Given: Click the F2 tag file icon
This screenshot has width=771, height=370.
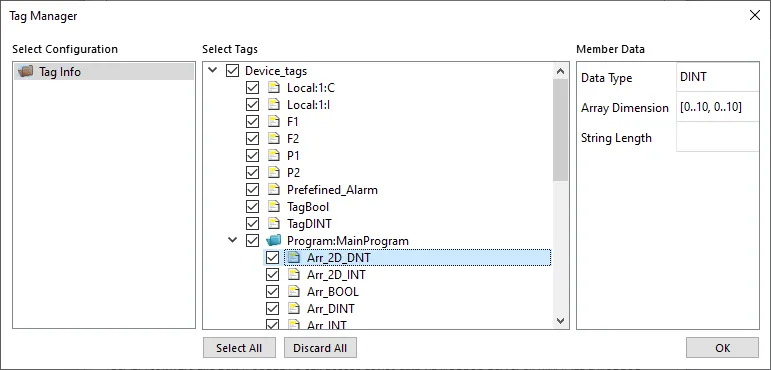Looking at the screenshot, I should (x=273, y=139).
